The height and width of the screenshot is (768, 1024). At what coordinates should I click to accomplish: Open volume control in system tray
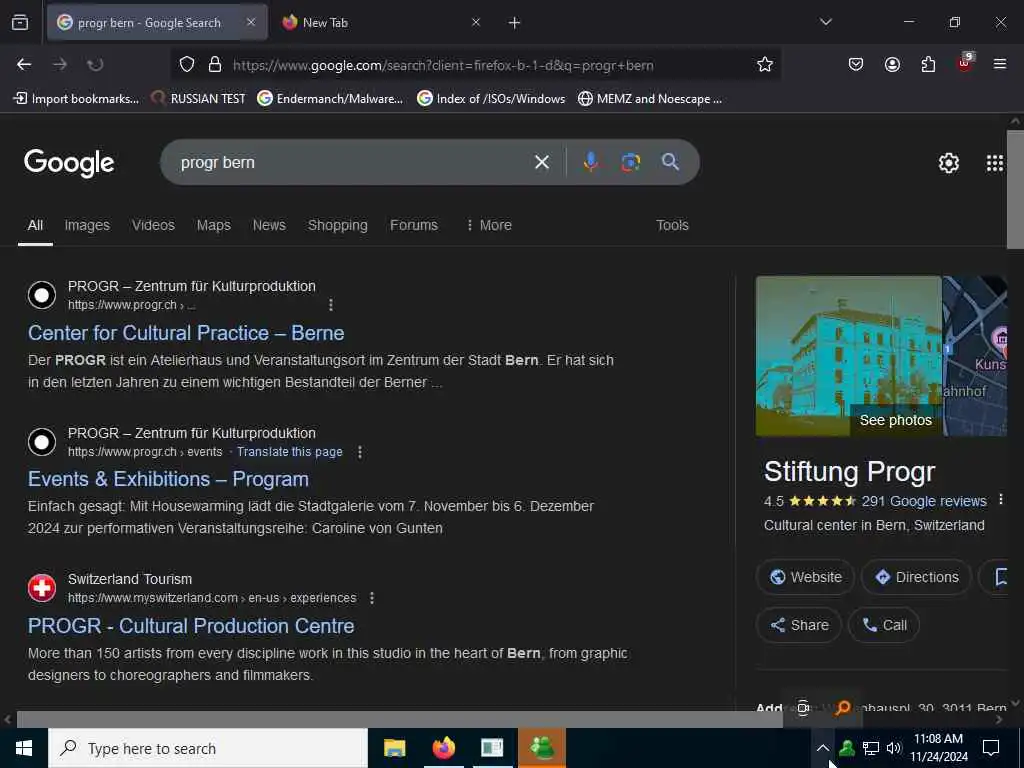(x=894, y=748)
